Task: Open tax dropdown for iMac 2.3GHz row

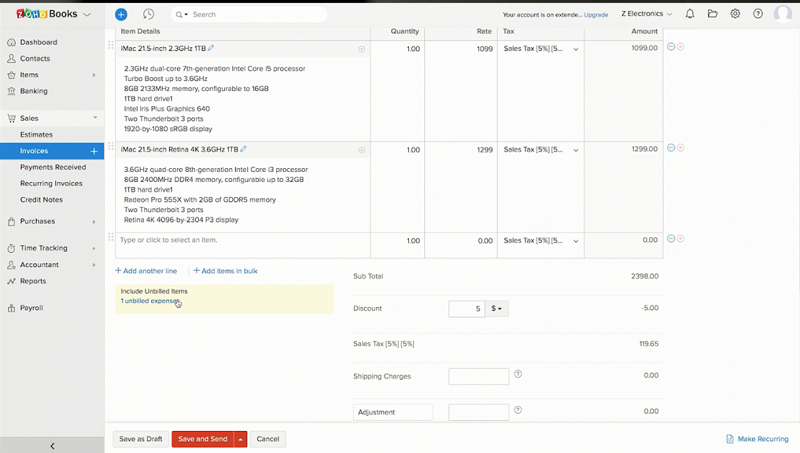Action: click(x=576, y=49)
